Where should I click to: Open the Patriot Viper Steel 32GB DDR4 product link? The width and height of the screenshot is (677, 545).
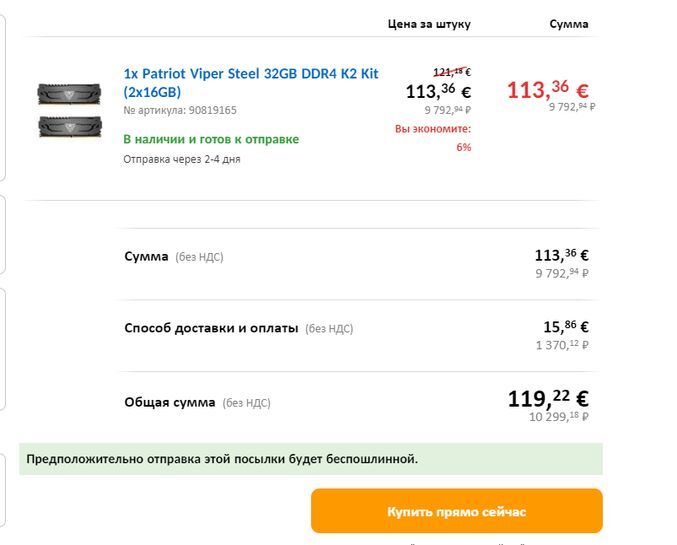(x=250, y=82)
